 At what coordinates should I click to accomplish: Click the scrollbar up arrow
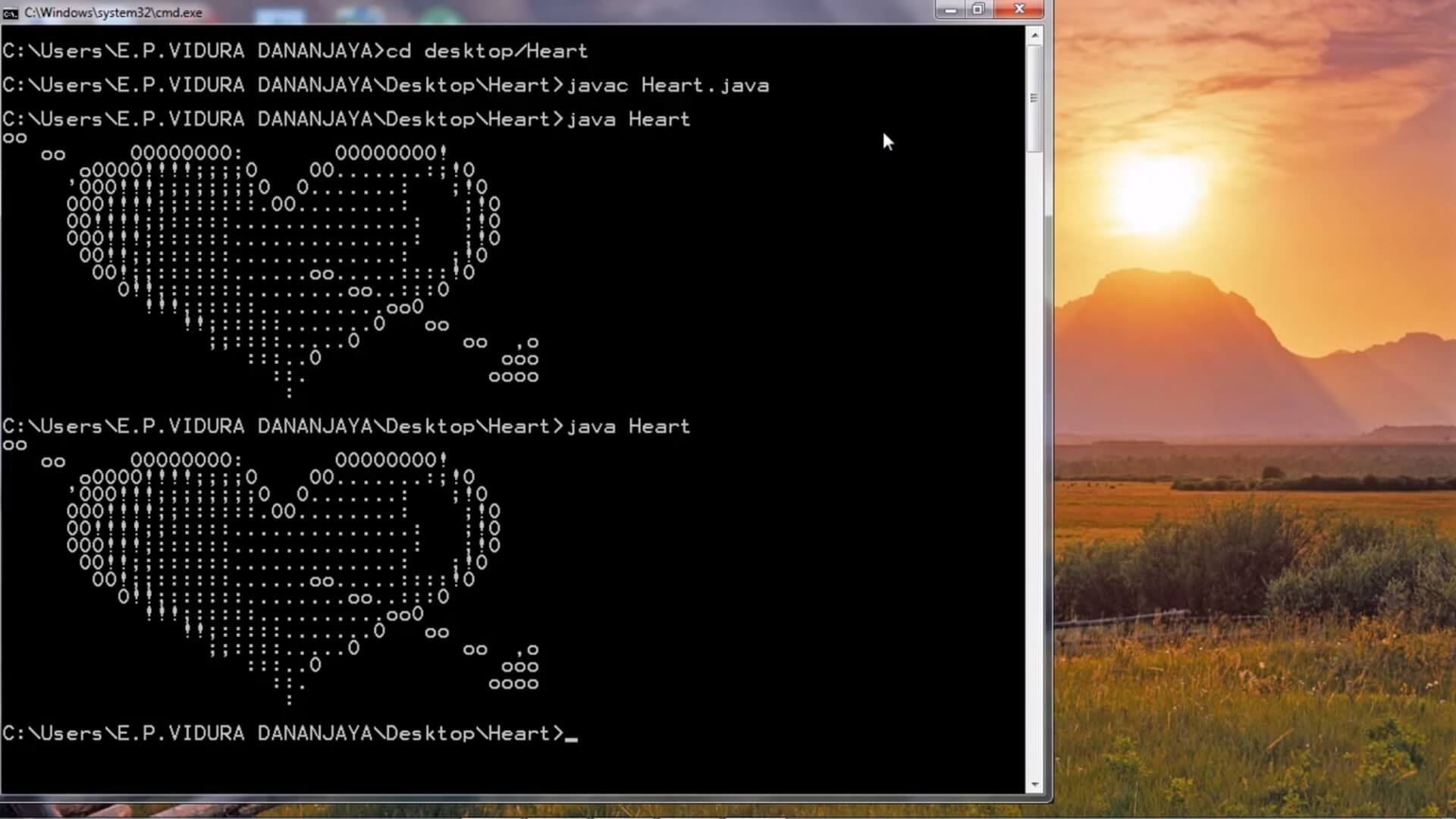1034,35
